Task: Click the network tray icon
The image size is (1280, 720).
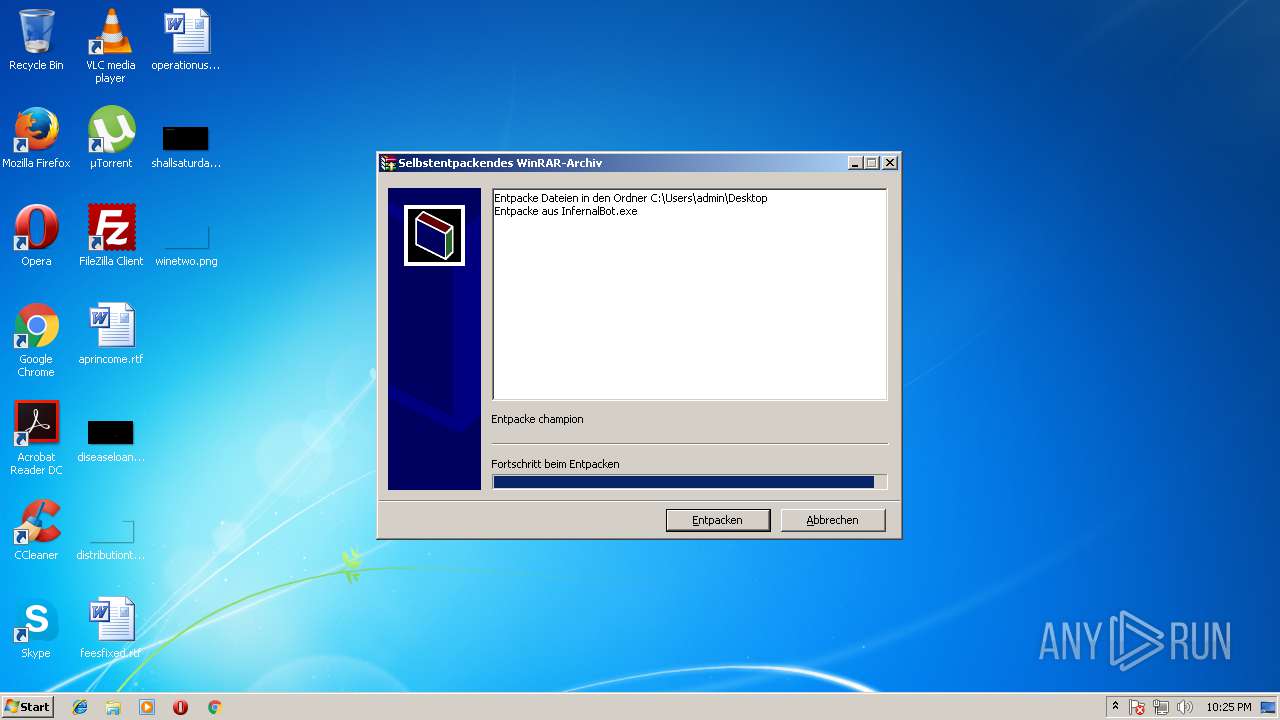Action: 1161,707
